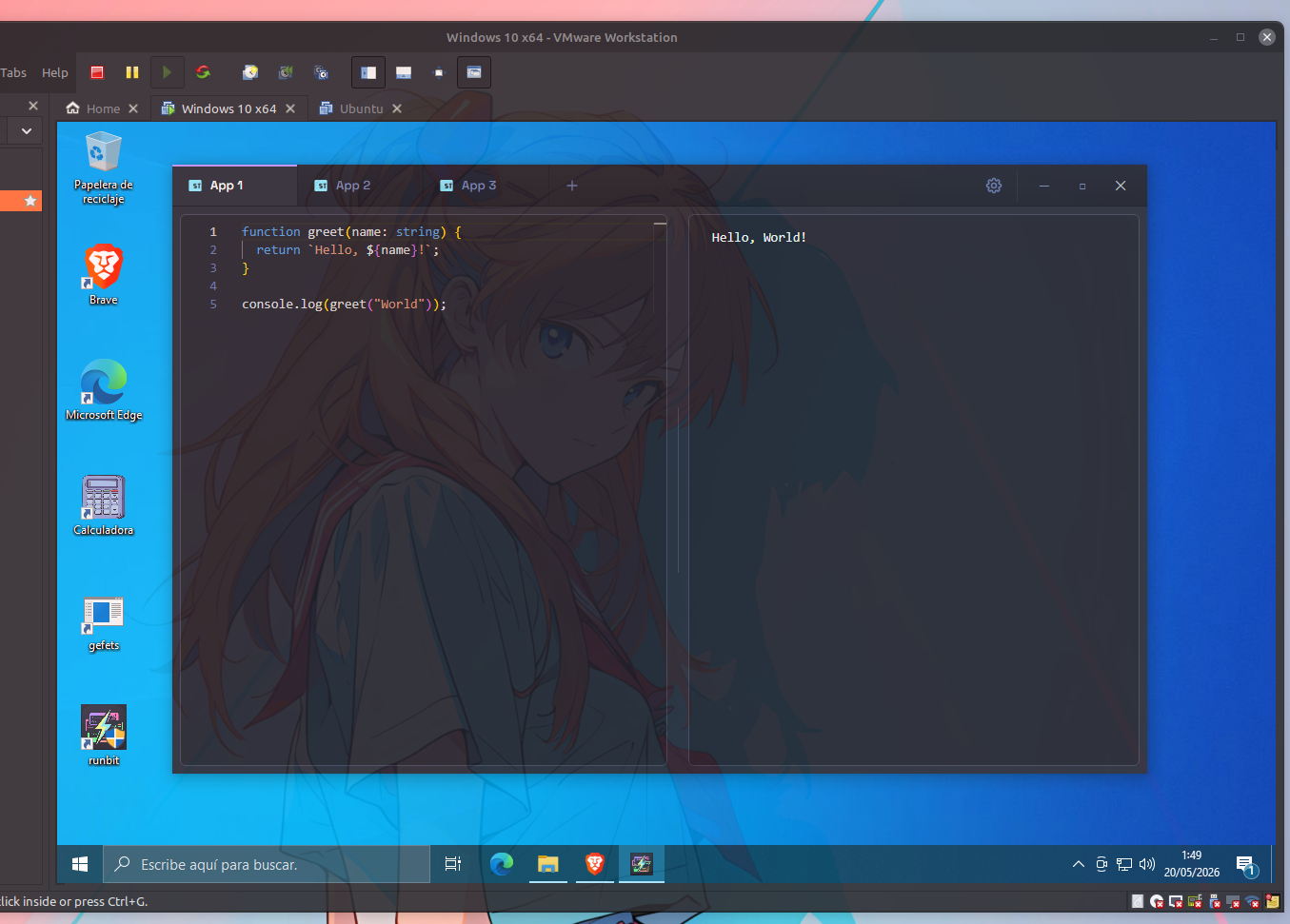This screenshot has height=924, width=1290.
Task: Toggle the VMware thumbnail bar view
Action: [x=404, y=72]
